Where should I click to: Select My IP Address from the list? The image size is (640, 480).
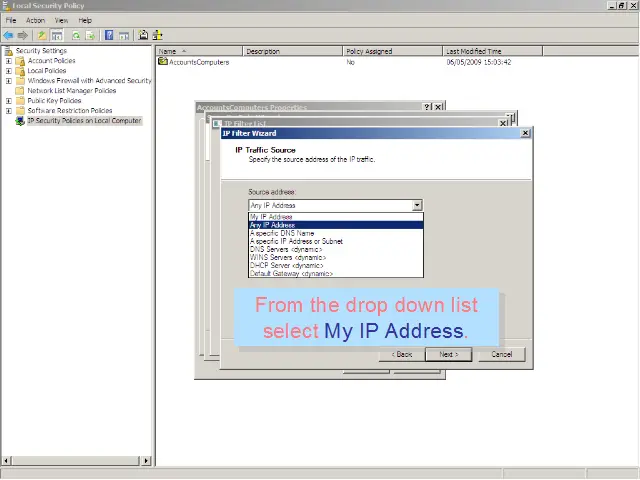271,217
